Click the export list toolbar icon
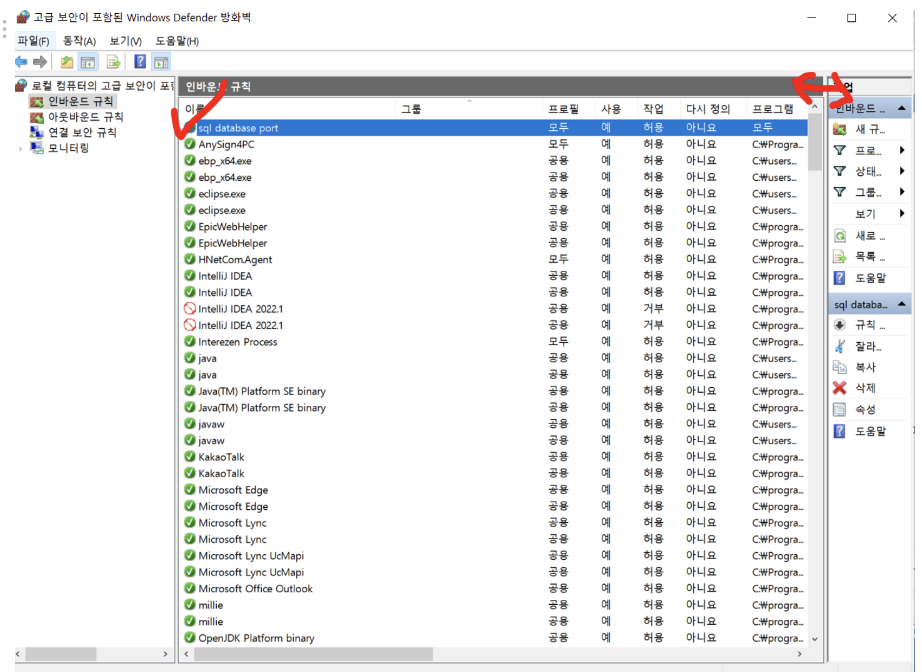This screenshot has height=672, width=922. pos(113,62)
